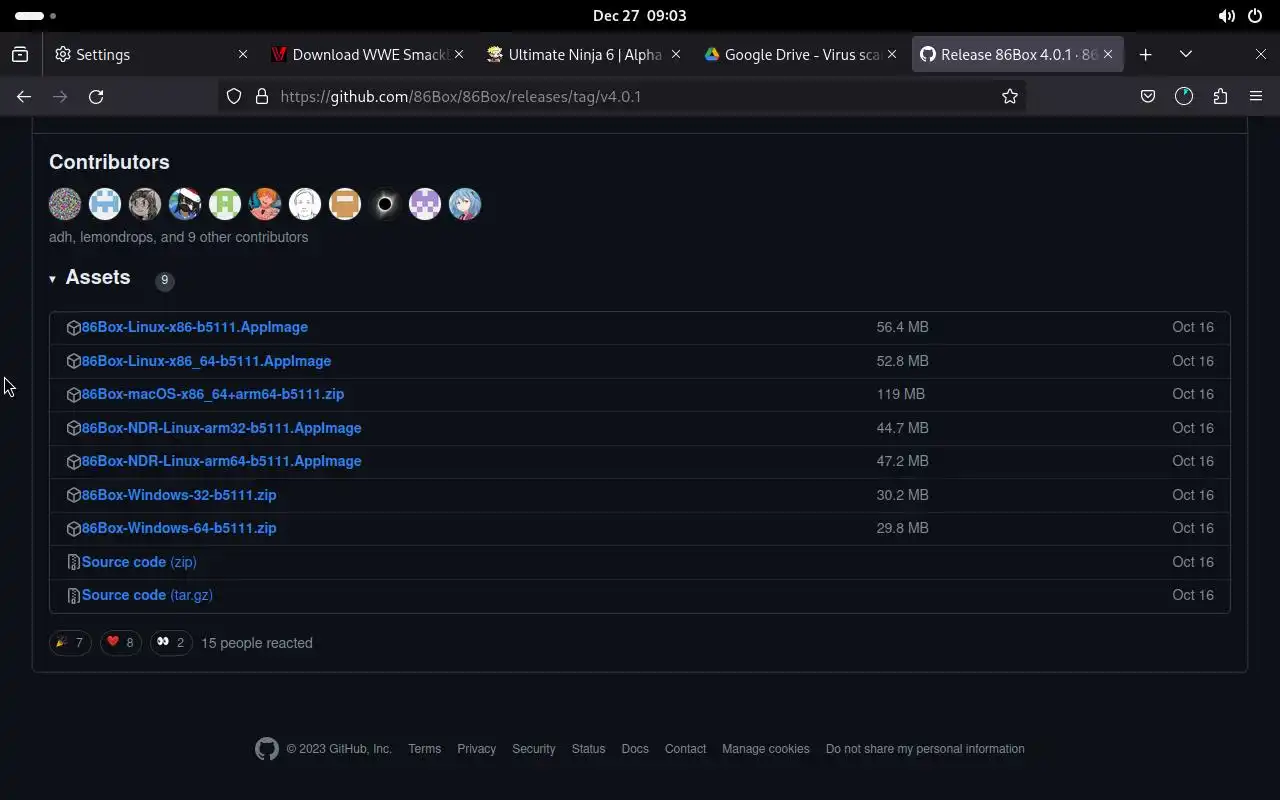The width and height of the screenshot is (1280, 800).
Task: Open the Dec 27 09:03 clock menu
Action: click(x=639, y=16)
